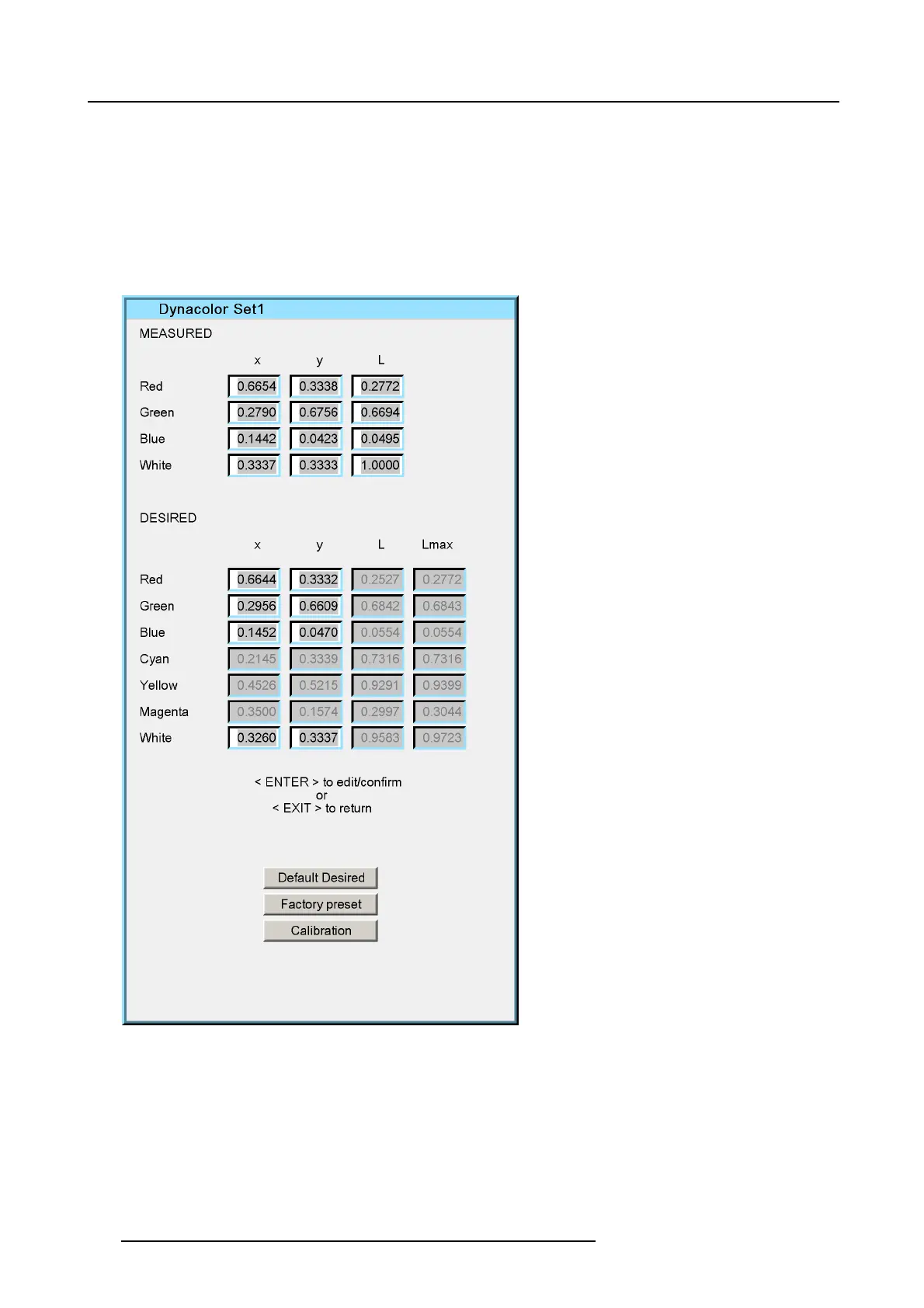Click the Lmax column header

[437, 544]
